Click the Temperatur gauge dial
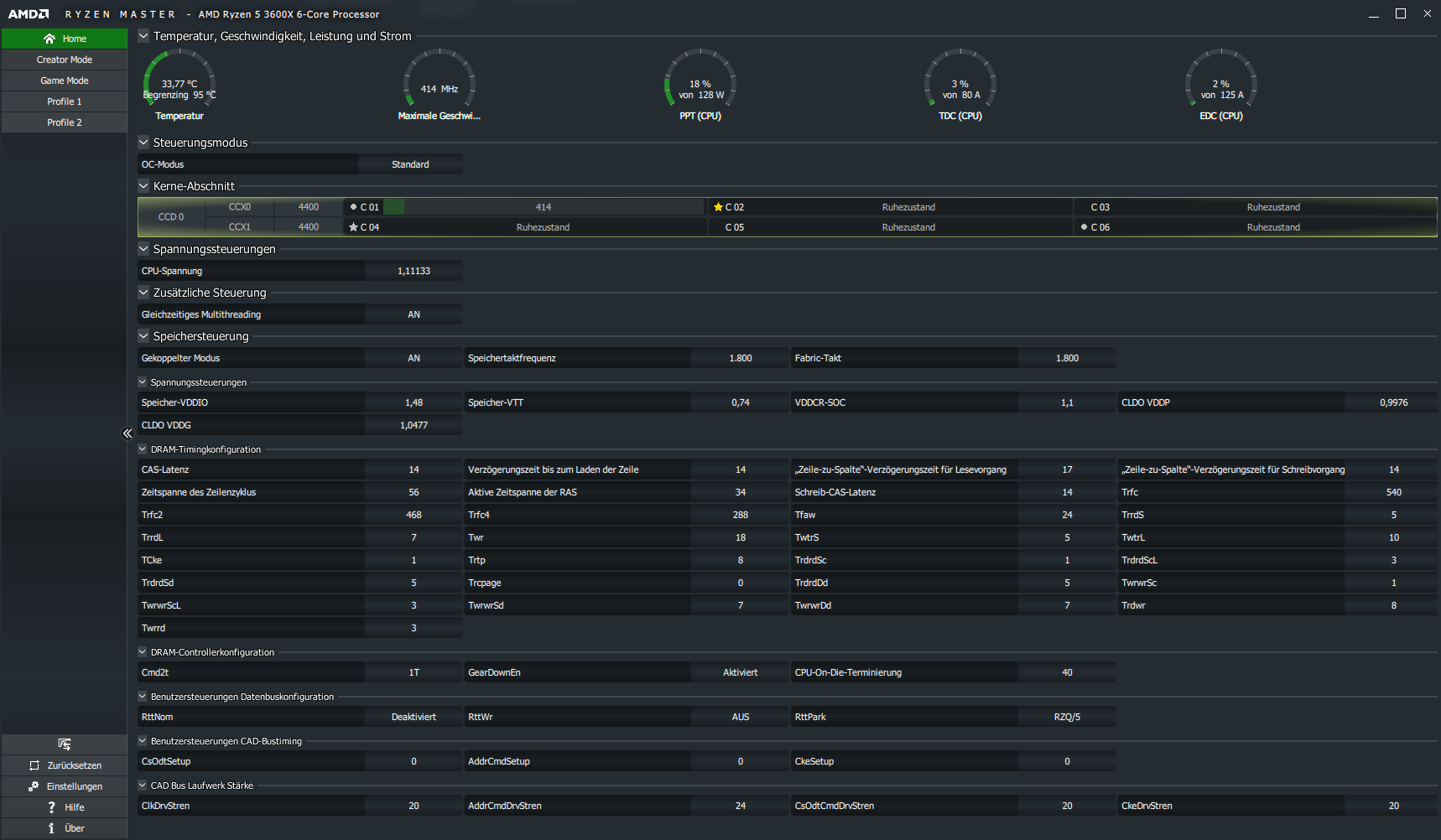 (179, 78)
